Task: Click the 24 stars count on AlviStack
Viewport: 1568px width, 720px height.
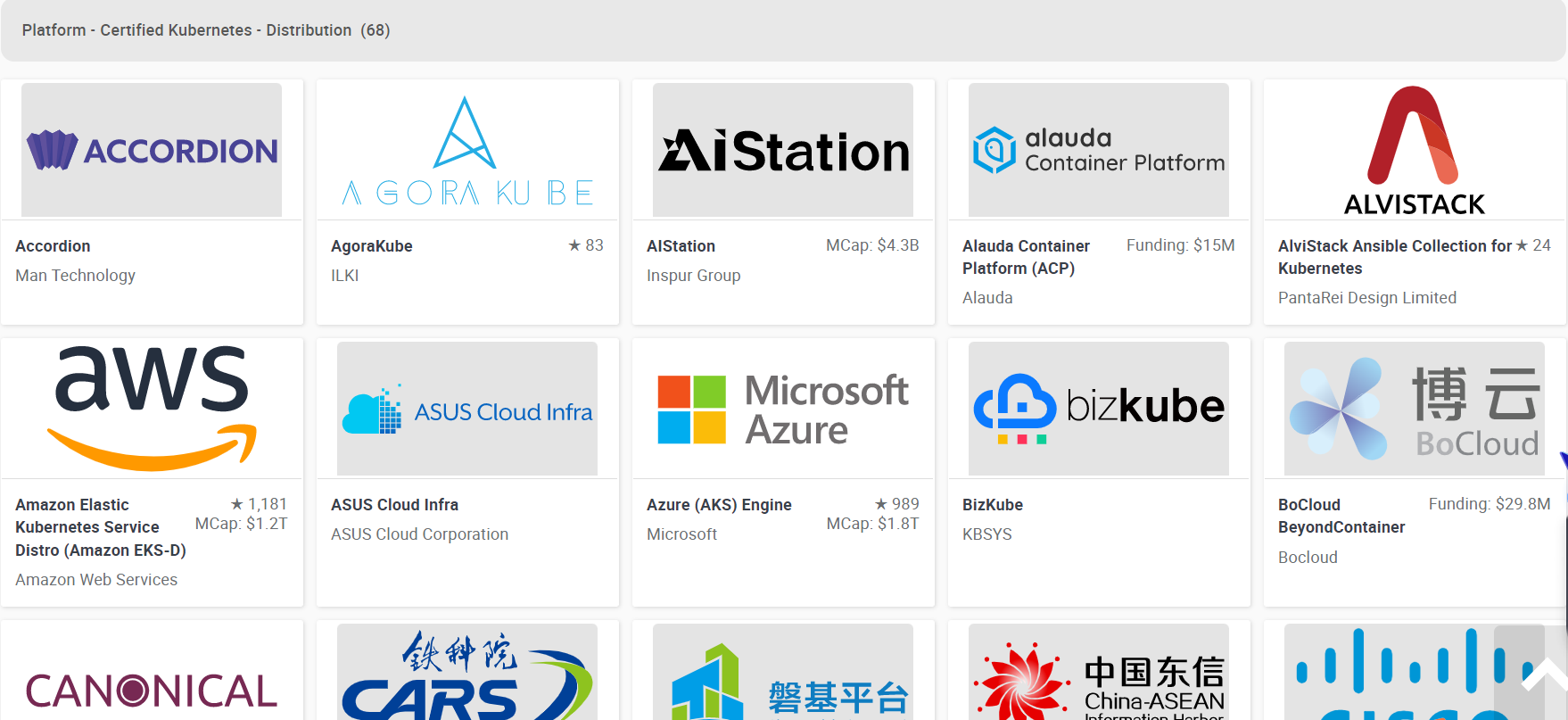Action: tap(1533, 245)
